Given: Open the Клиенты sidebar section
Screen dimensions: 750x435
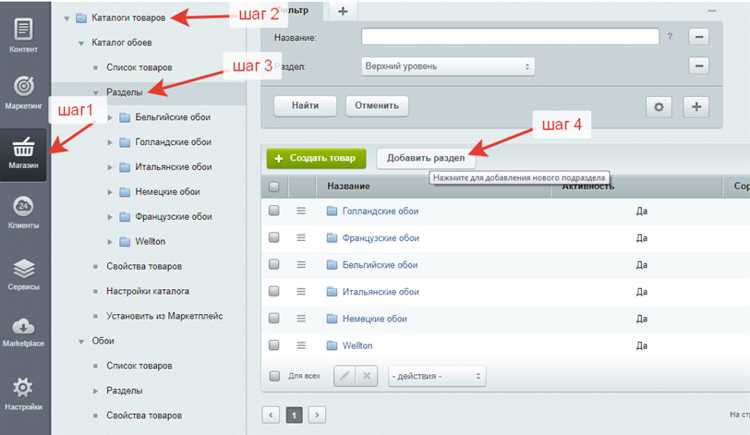Looking at the screenshot, I should click(23, 212).
